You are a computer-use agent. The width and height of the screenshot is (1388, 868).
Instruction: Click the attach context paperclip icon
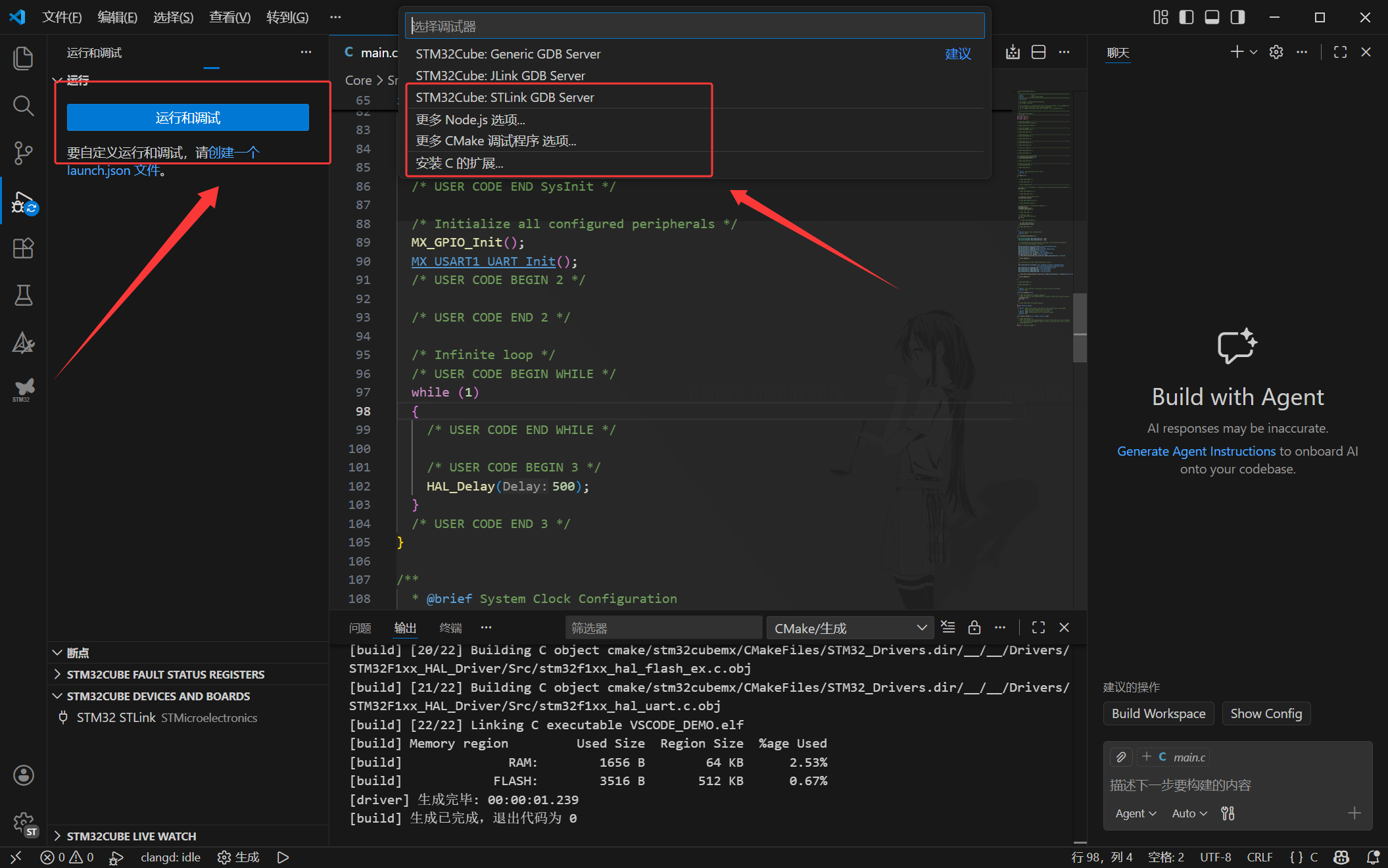pos(1121,757)
